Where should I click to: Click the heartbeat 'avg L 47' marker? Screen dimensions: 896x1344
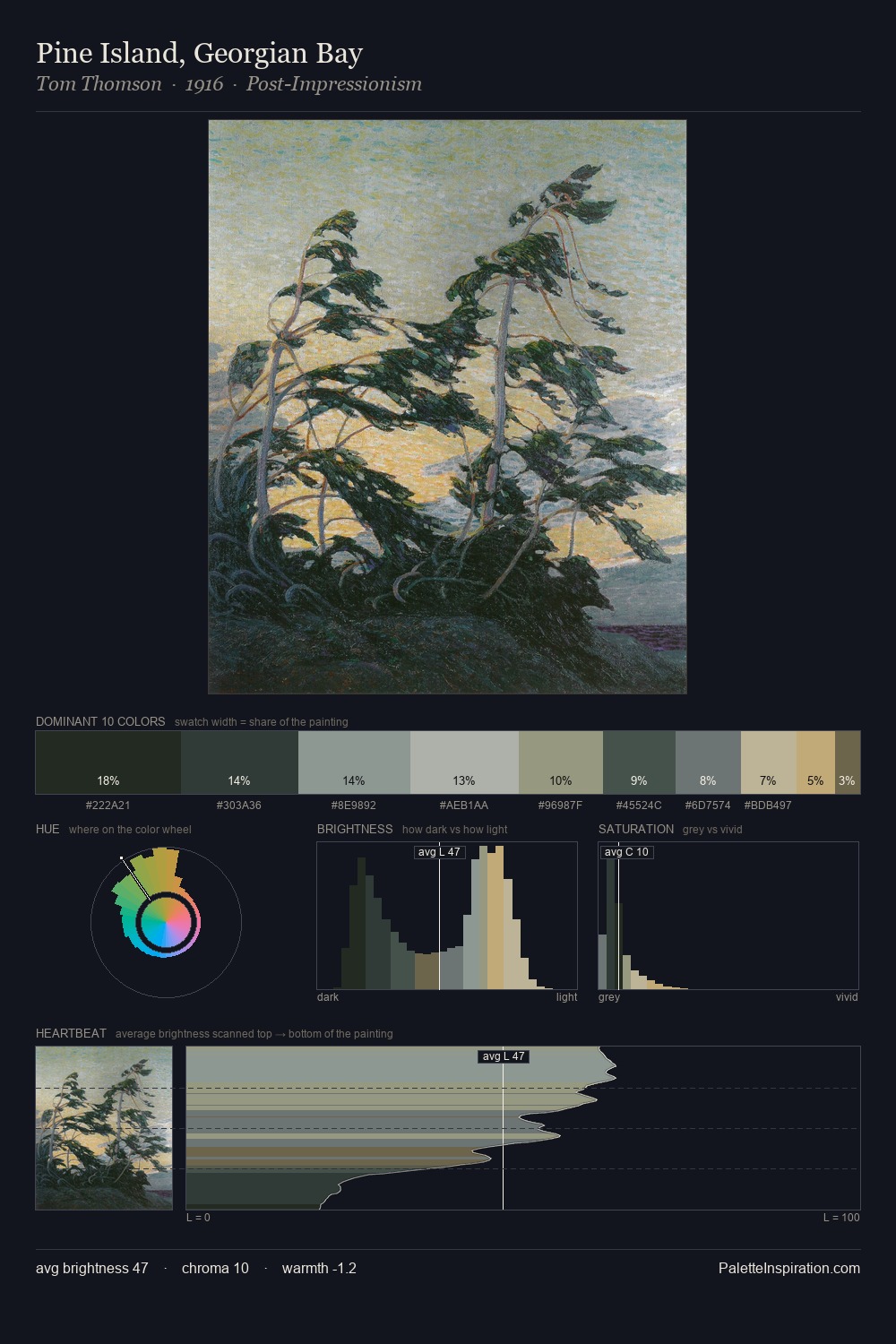[504, 1056]
